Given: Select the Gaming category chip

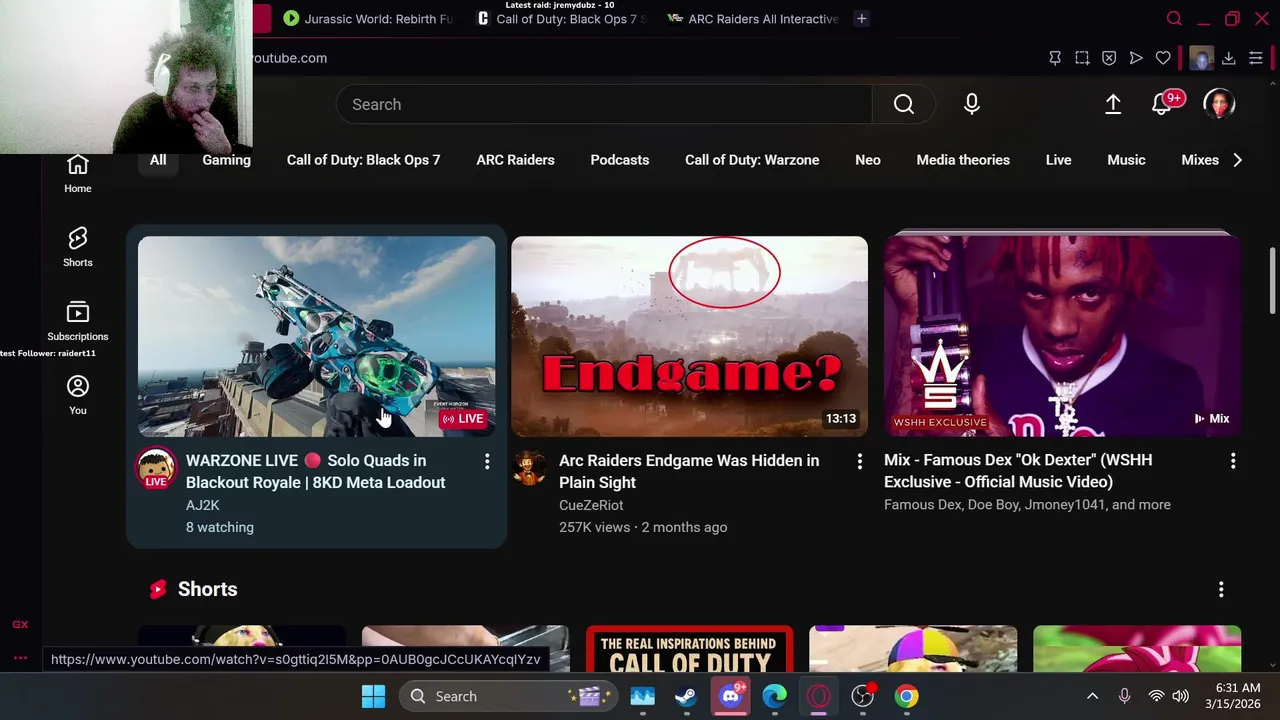Looking at the screenshot, I should click(x=226, y=160).
